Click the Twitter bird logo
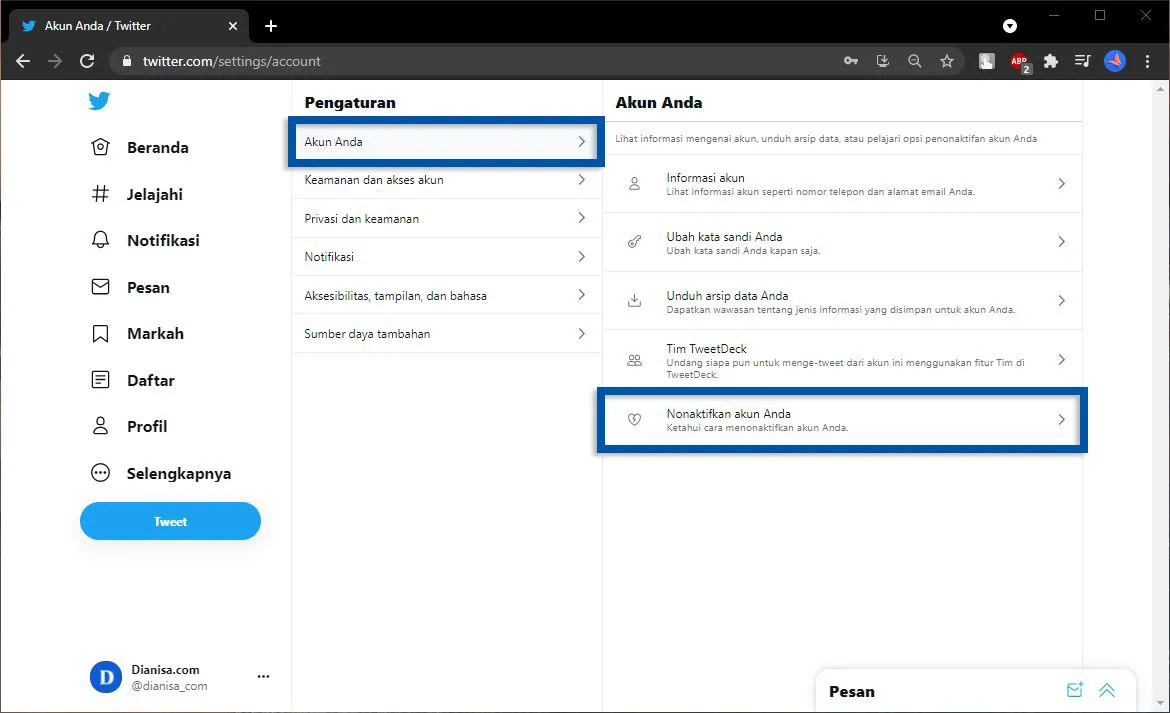This screenshot has height=713, width=1170. tap(99, 101)
